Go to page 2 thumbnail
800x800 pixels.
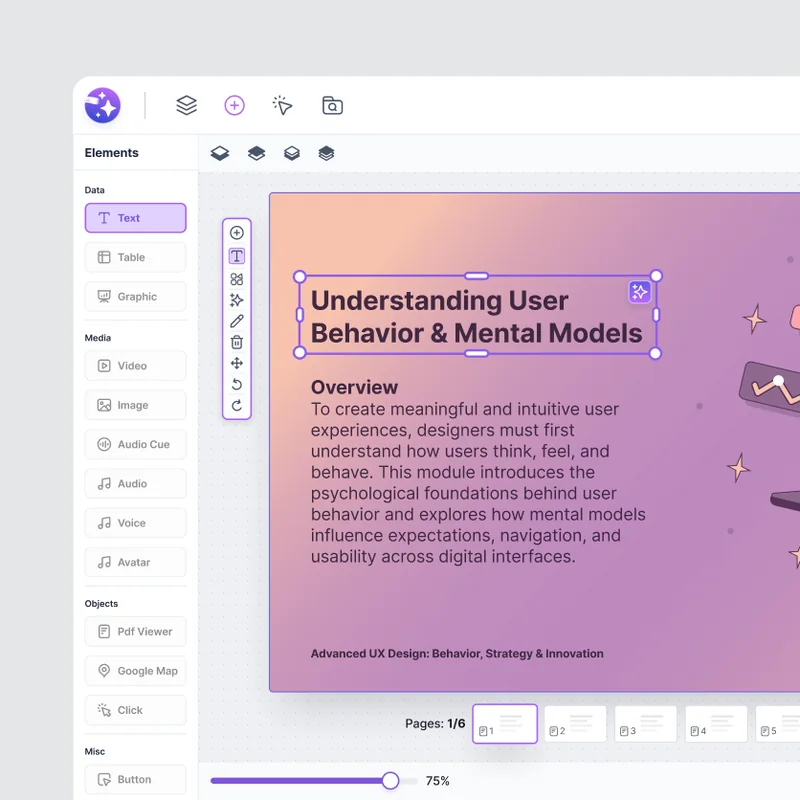575,724
